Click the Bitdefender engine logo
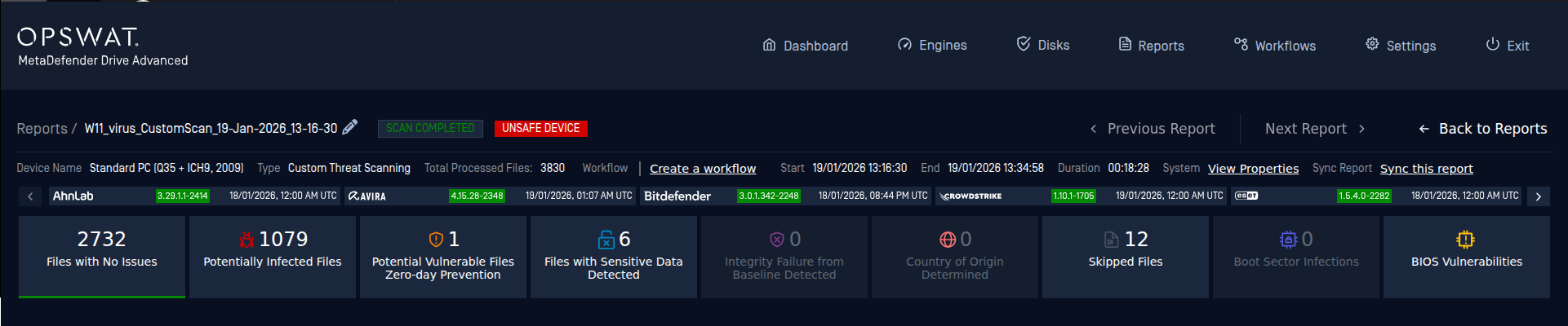Image resolution: width=1568 pixels, height=326 pixels. (677, 196)
